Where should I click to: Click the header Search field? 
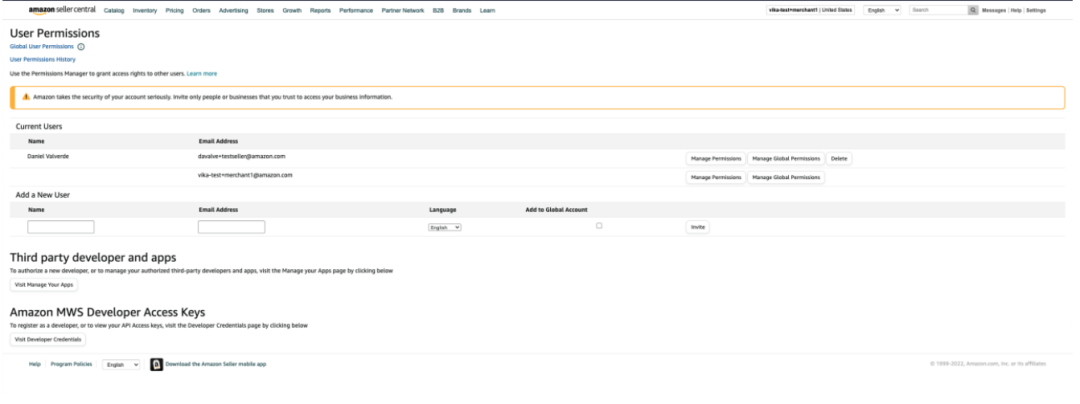click(938, 10)
